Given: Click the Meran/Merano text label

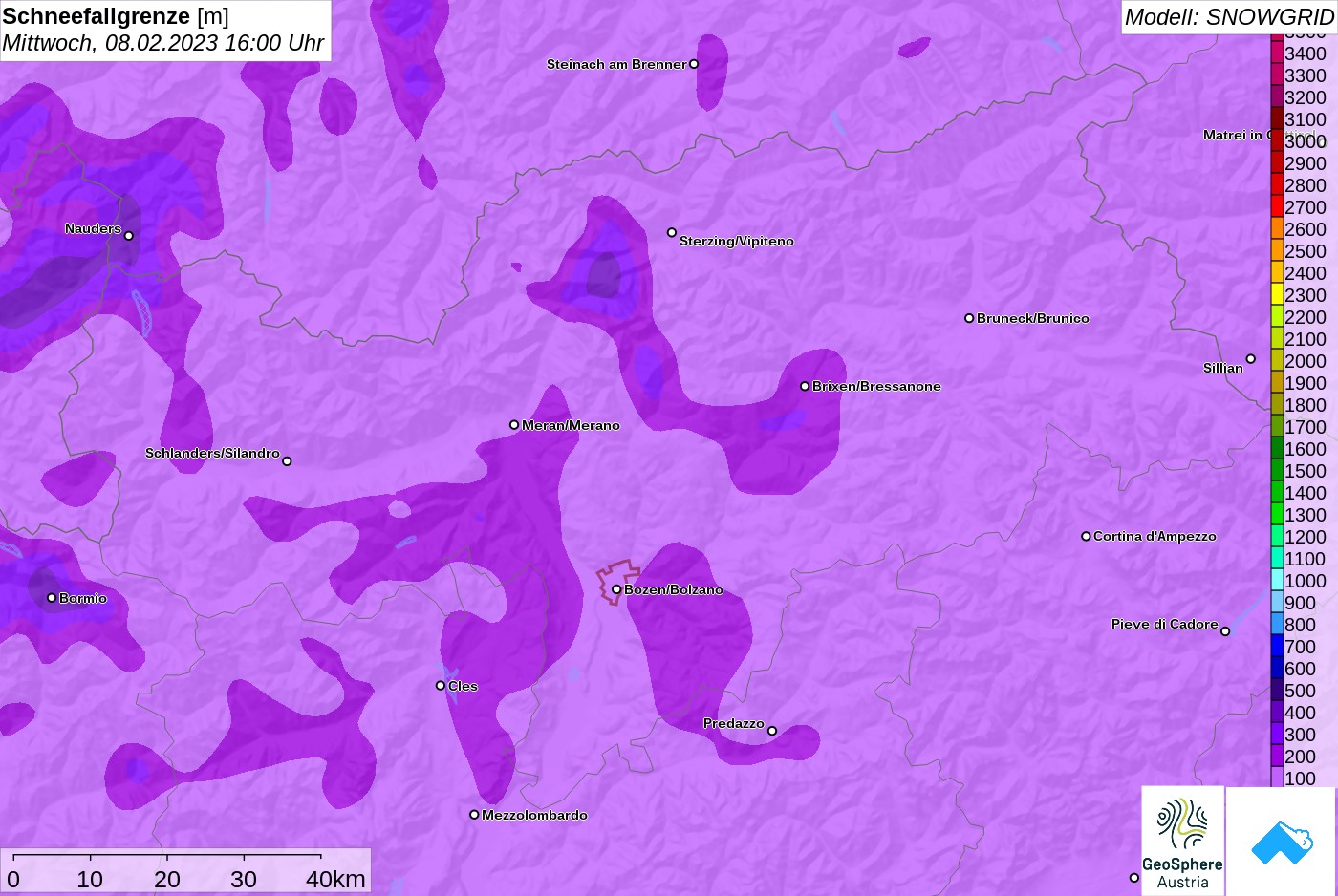Looking at the screenshot, I should click(571, 425).
